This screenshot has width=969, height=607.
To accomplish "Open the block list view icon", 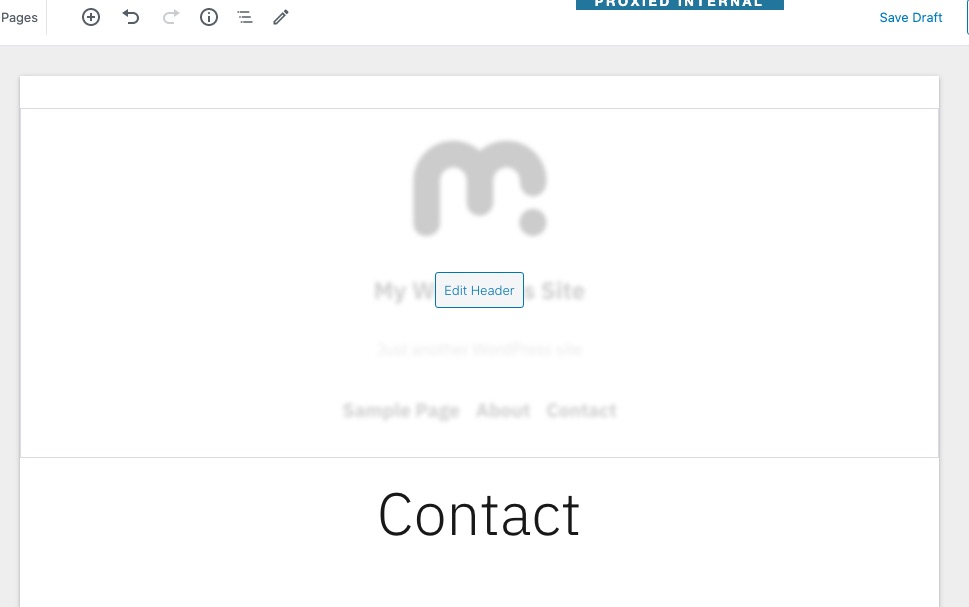I will pyautogui.click(x=245, y=17).
